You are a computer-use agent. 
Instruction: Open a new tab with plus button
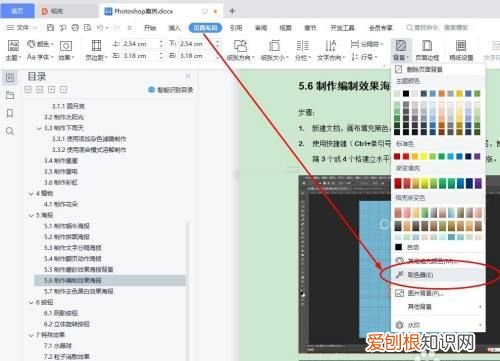pyautogui.click(x=232, y=11)
